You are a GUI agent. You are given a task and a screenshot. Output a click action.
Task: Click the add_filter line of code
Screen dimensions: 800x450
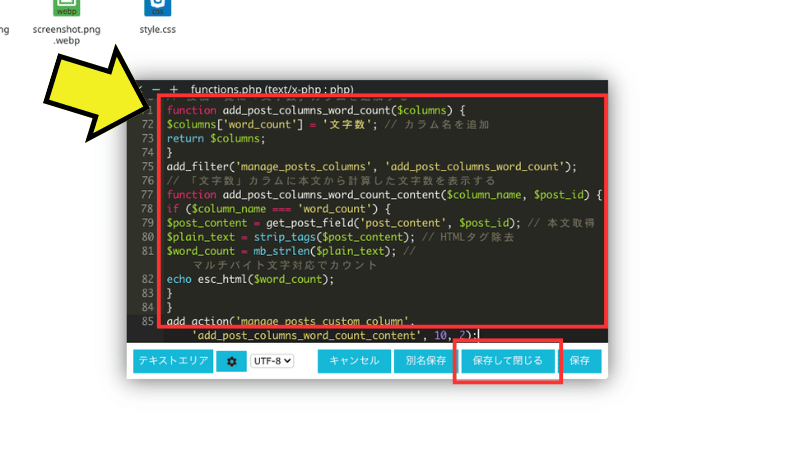click(x=372, y=166)
